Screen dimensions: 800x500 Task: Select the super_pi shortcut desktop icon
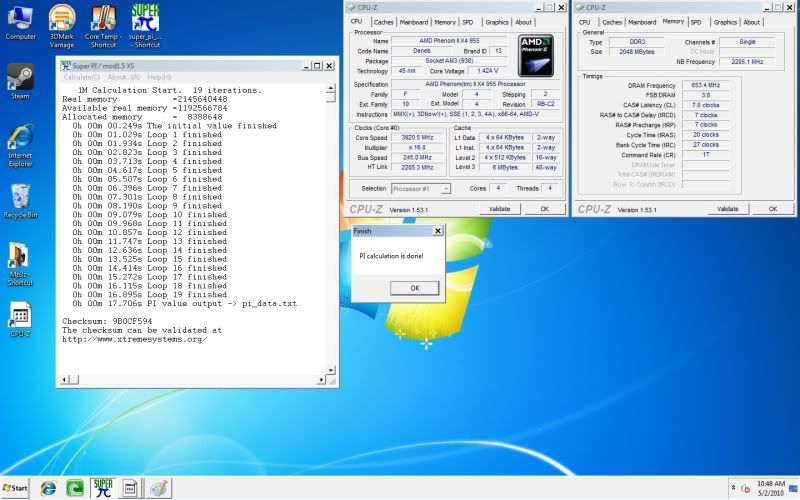click(x=145, y=26)
